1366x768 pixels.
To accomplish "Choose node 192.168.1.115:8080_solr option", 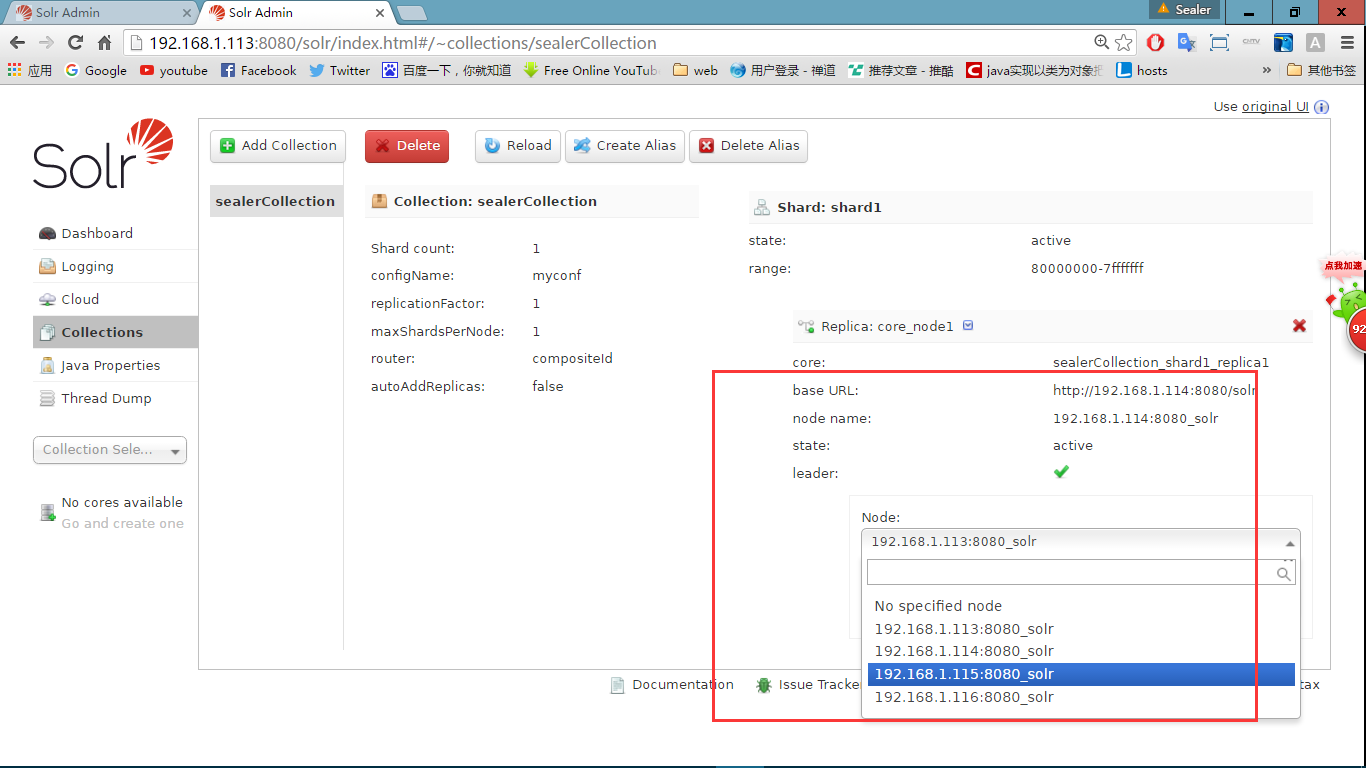I will coord(1081,674).
